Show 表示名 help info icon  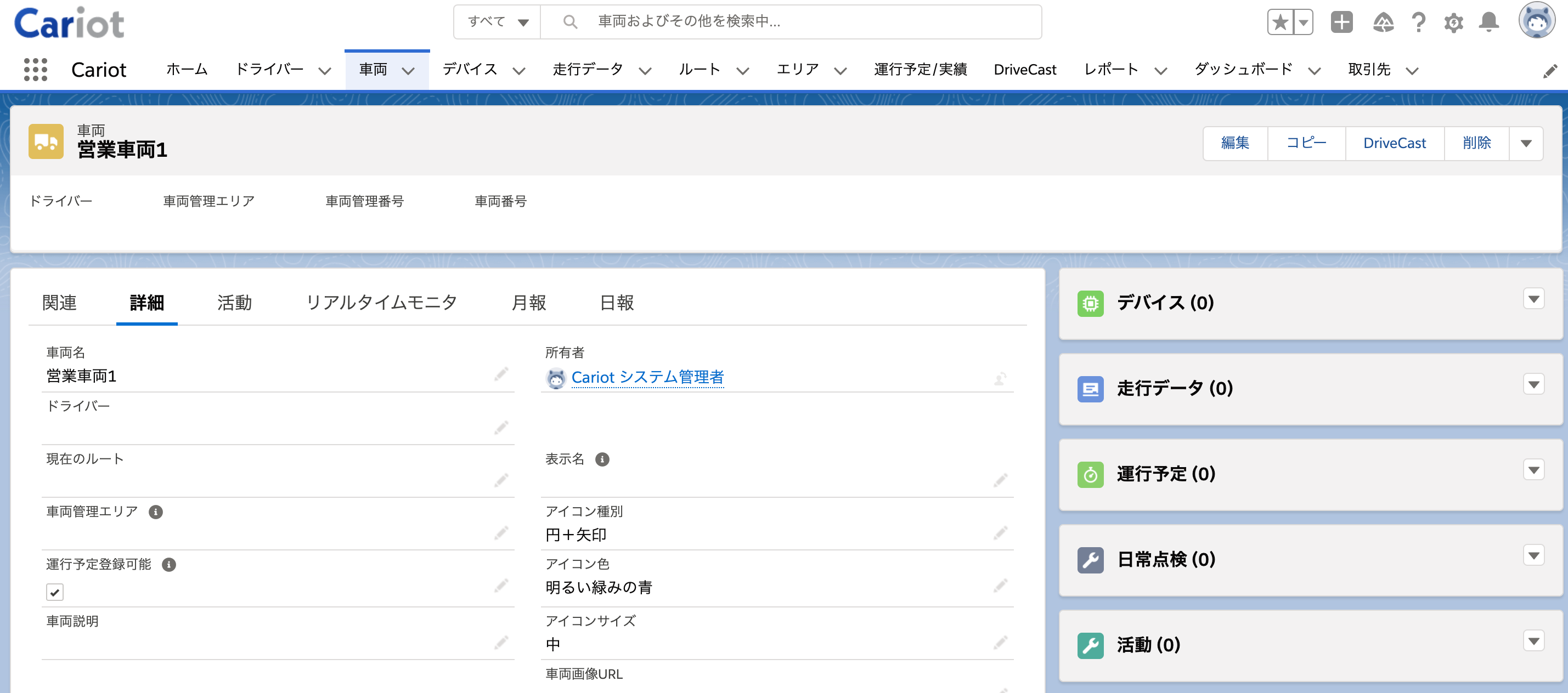602,459
